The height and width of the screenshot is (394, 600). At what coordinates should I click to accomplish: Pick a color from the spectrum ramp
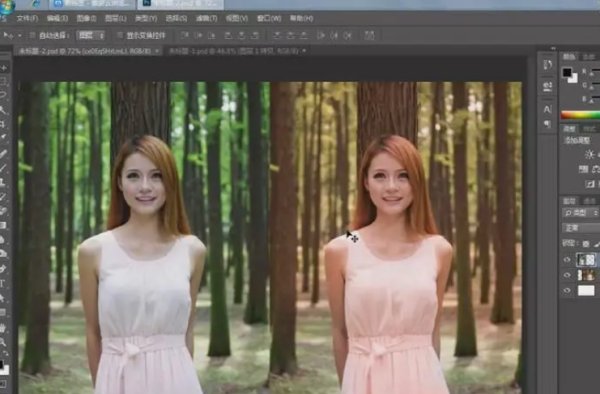580,114
